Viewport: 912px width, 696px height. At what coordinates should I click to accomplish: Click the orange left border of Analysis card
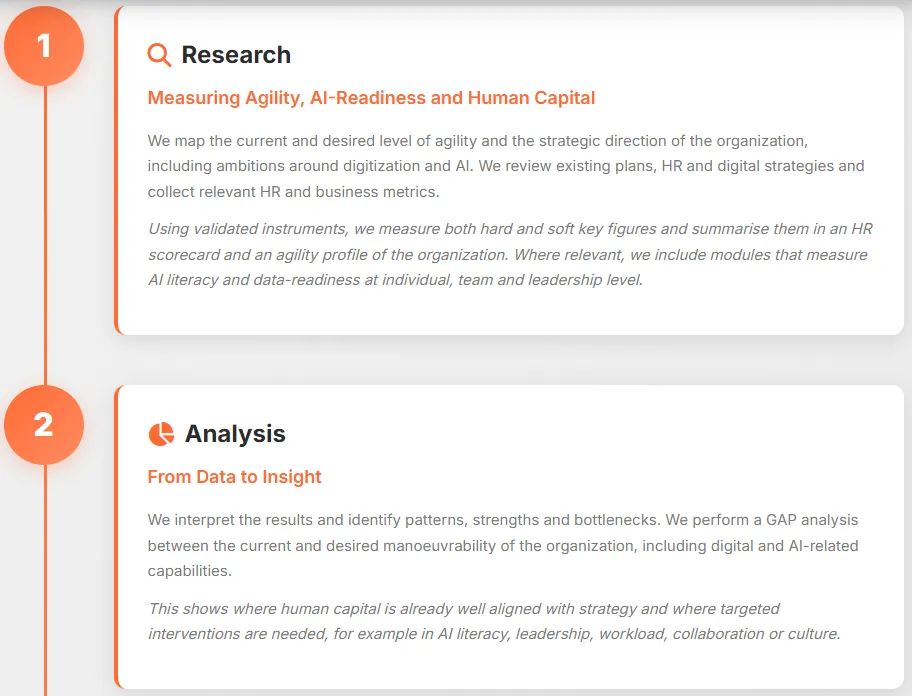click(117, 537)
